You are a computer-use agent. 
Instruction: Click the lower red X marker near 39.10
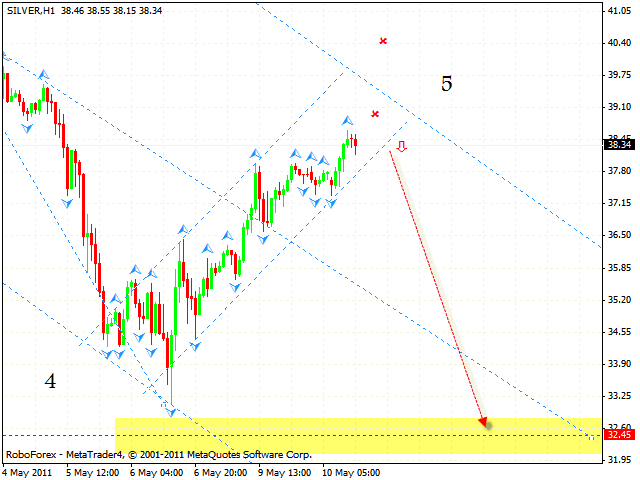(x=375, y=114)
